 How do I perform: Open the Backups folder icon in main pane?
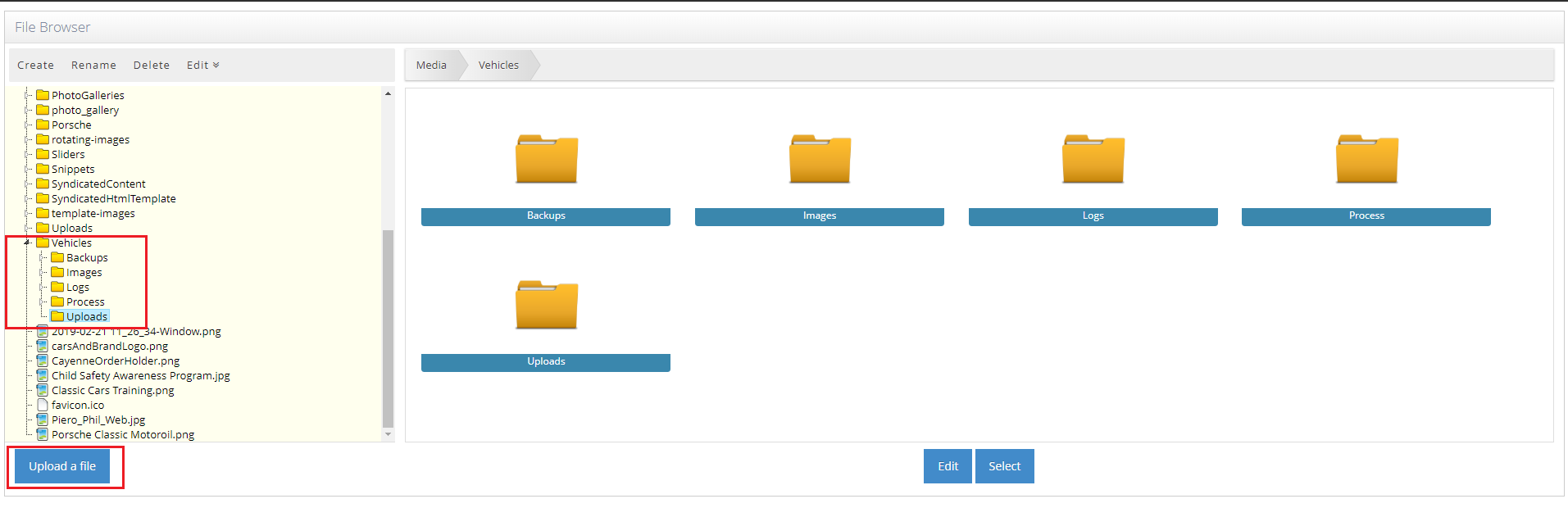tap(547, 159)
